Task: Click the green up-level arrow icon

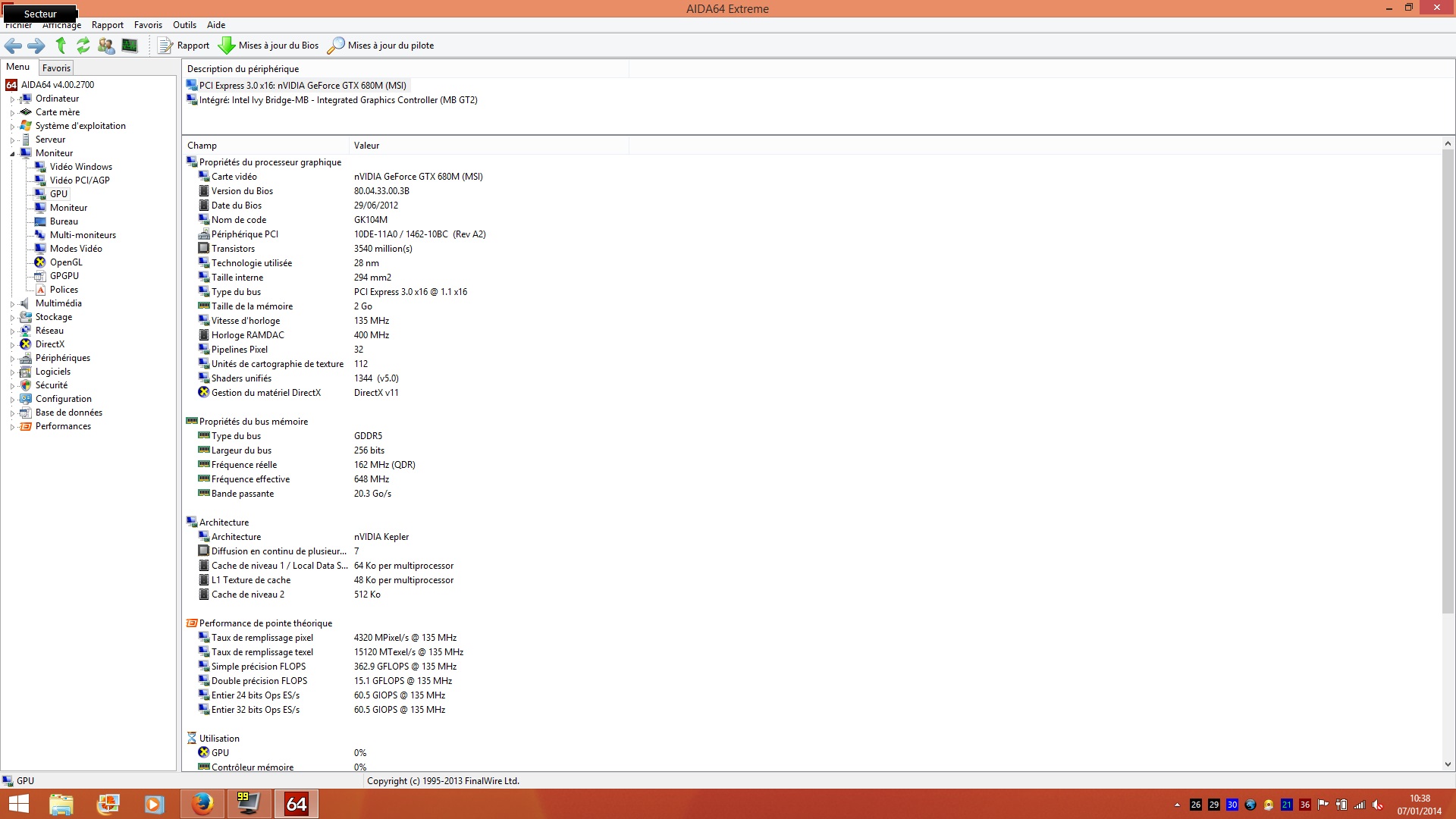Action: coord(61,45)
